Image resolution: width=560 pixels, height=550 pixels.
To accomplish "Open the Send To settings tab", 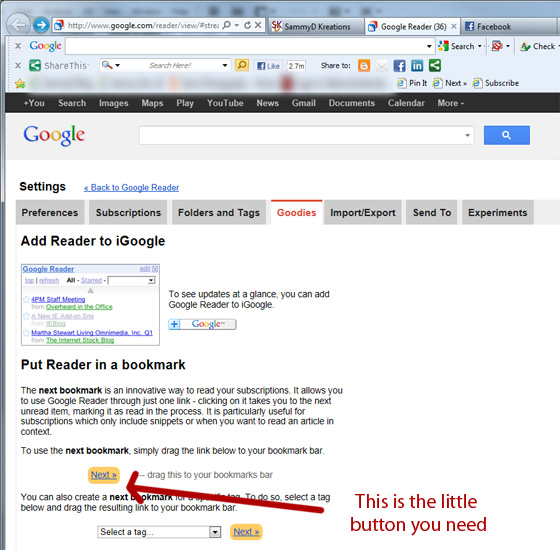I will tap(432, 212).
